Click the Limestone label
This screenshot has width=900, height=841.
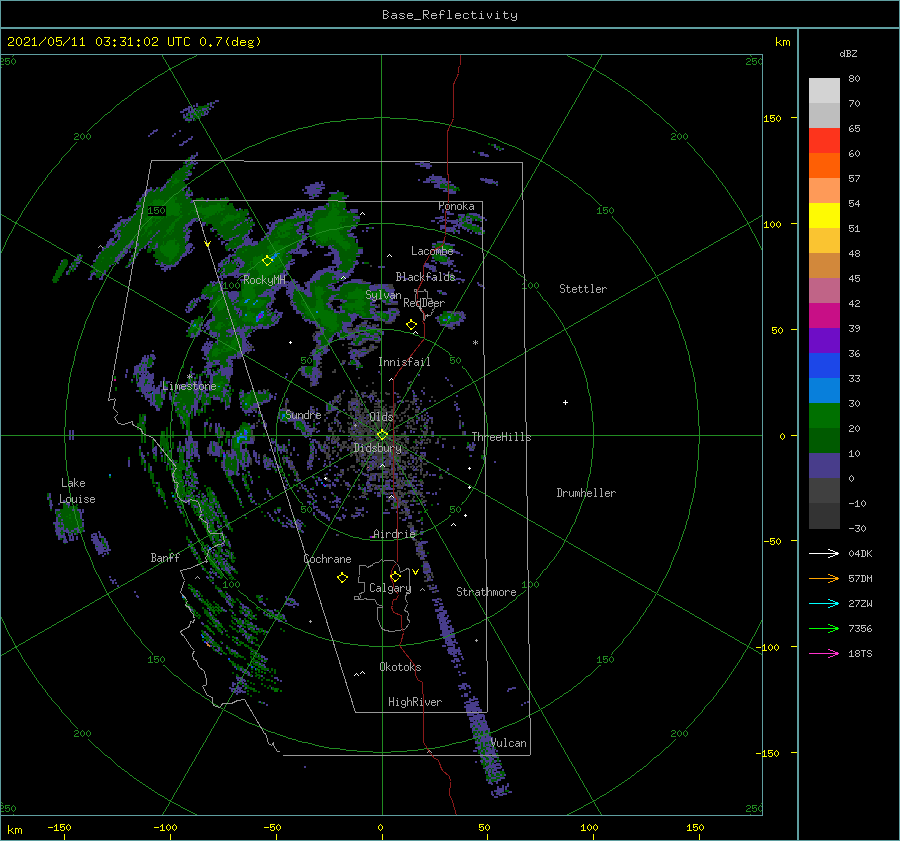tap(189, 386)
